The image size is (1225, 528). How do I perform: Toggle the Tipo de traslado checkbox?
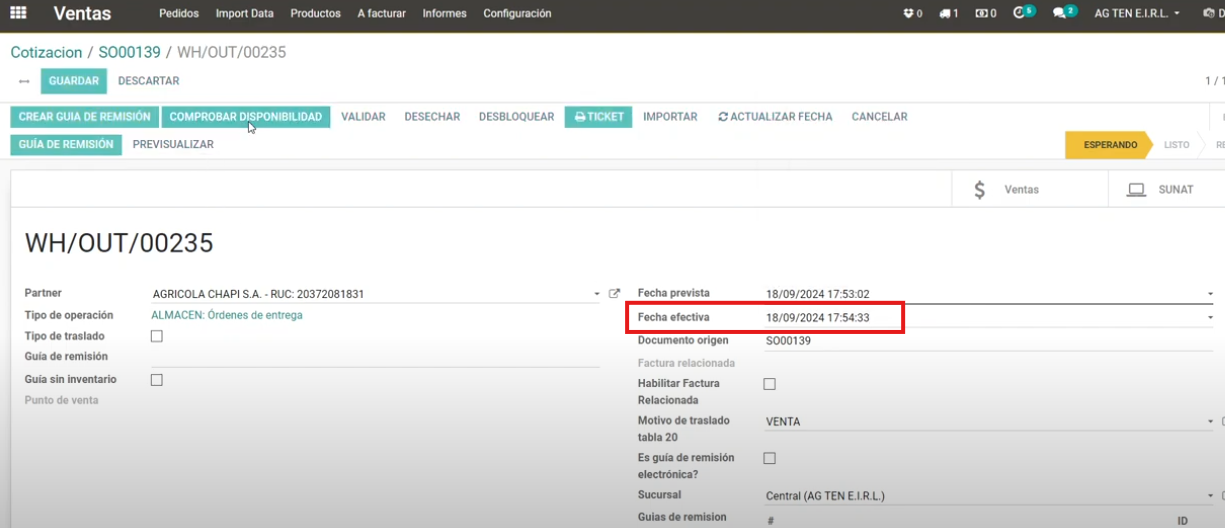(156, 336)
